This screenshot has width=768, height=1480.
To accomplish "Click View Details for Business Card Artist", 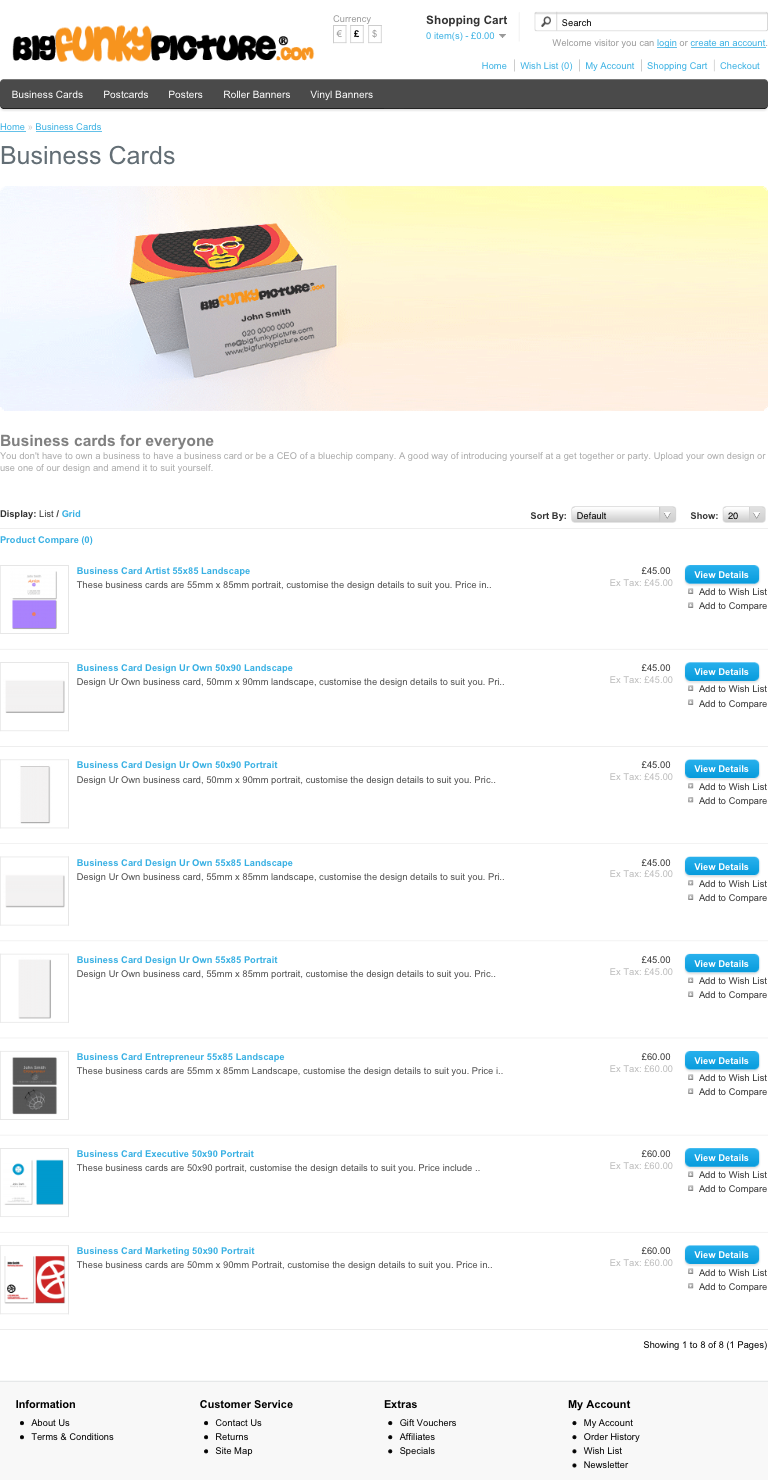I will click(721, 575).
